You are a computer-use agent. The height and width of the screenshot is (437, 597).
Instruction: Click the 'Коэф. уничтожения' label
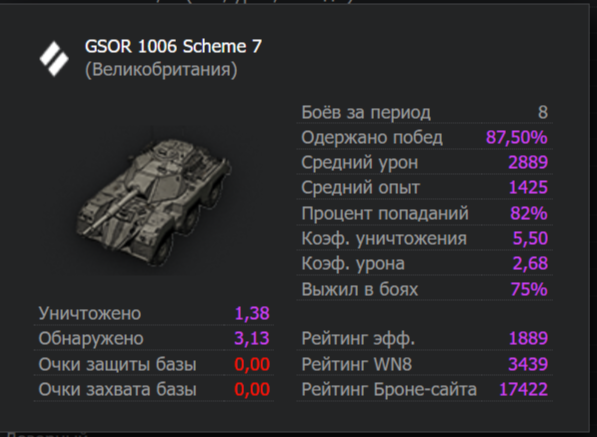(x=384, y=239)
